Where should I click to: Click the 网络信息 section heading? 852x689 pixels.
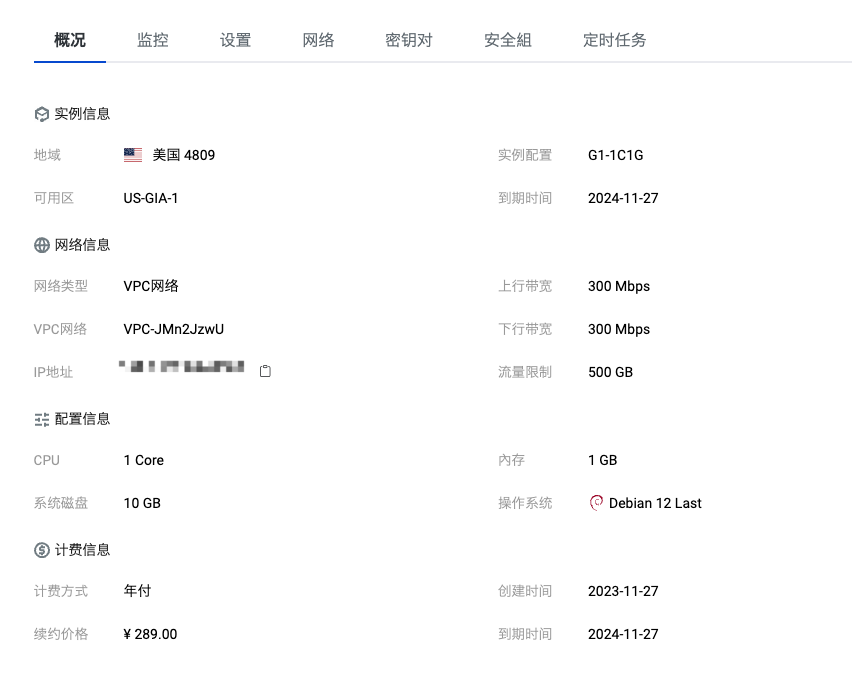pos(82,245)
